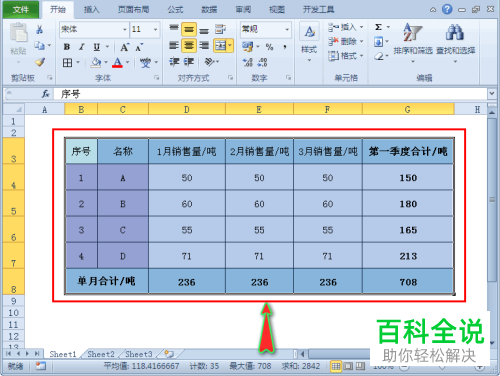Click the fx insert function icon
The height and width of the screenshot is (376, 500).
pyautogui.click(x=45, y=94)
